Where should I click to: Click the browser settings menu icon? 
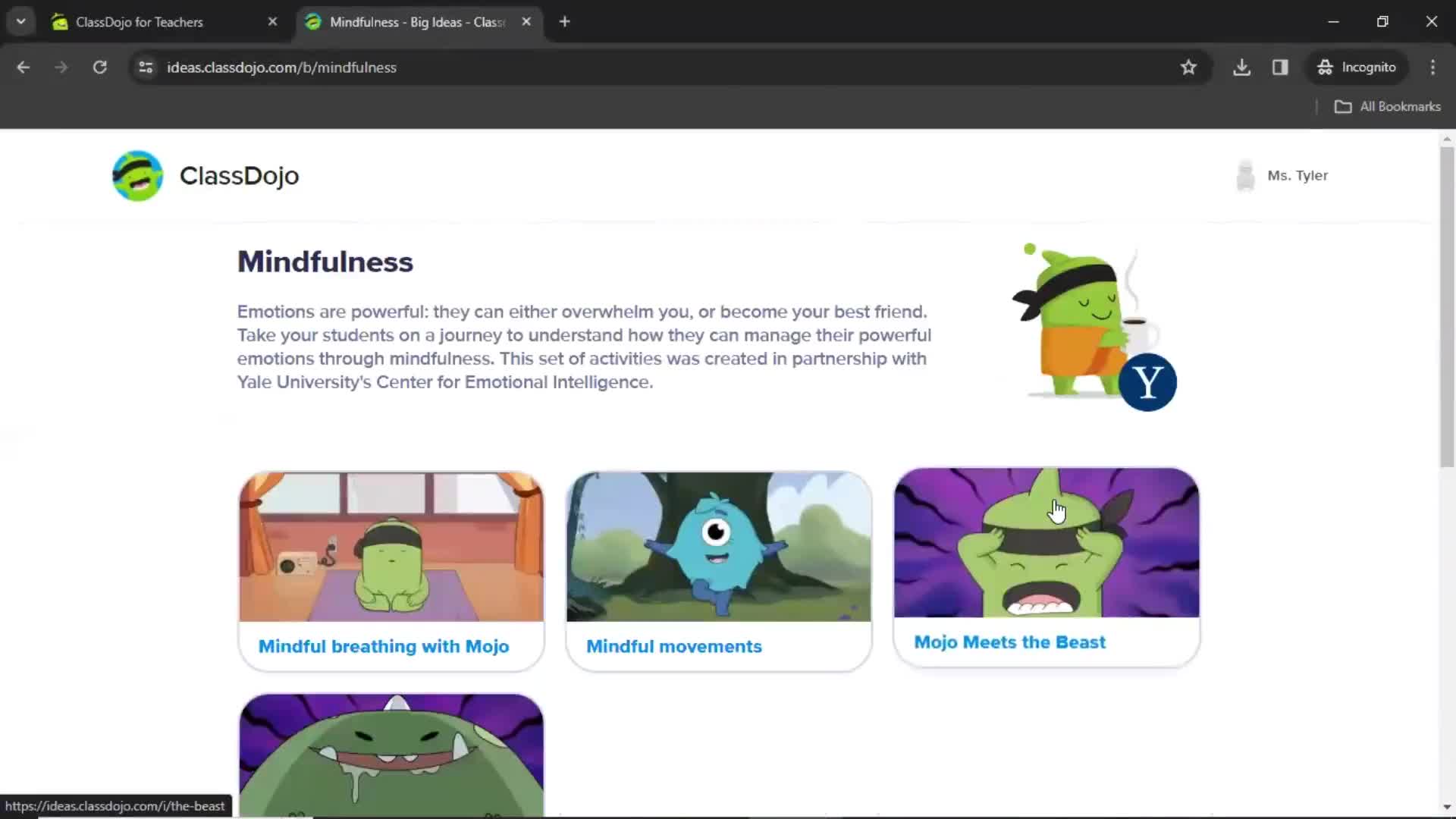[x=1434, y=67]
